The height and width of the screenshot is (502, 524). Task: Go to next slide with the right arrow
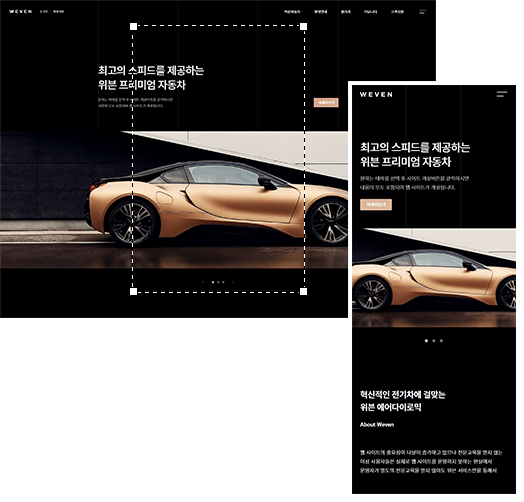click(233, 282)
